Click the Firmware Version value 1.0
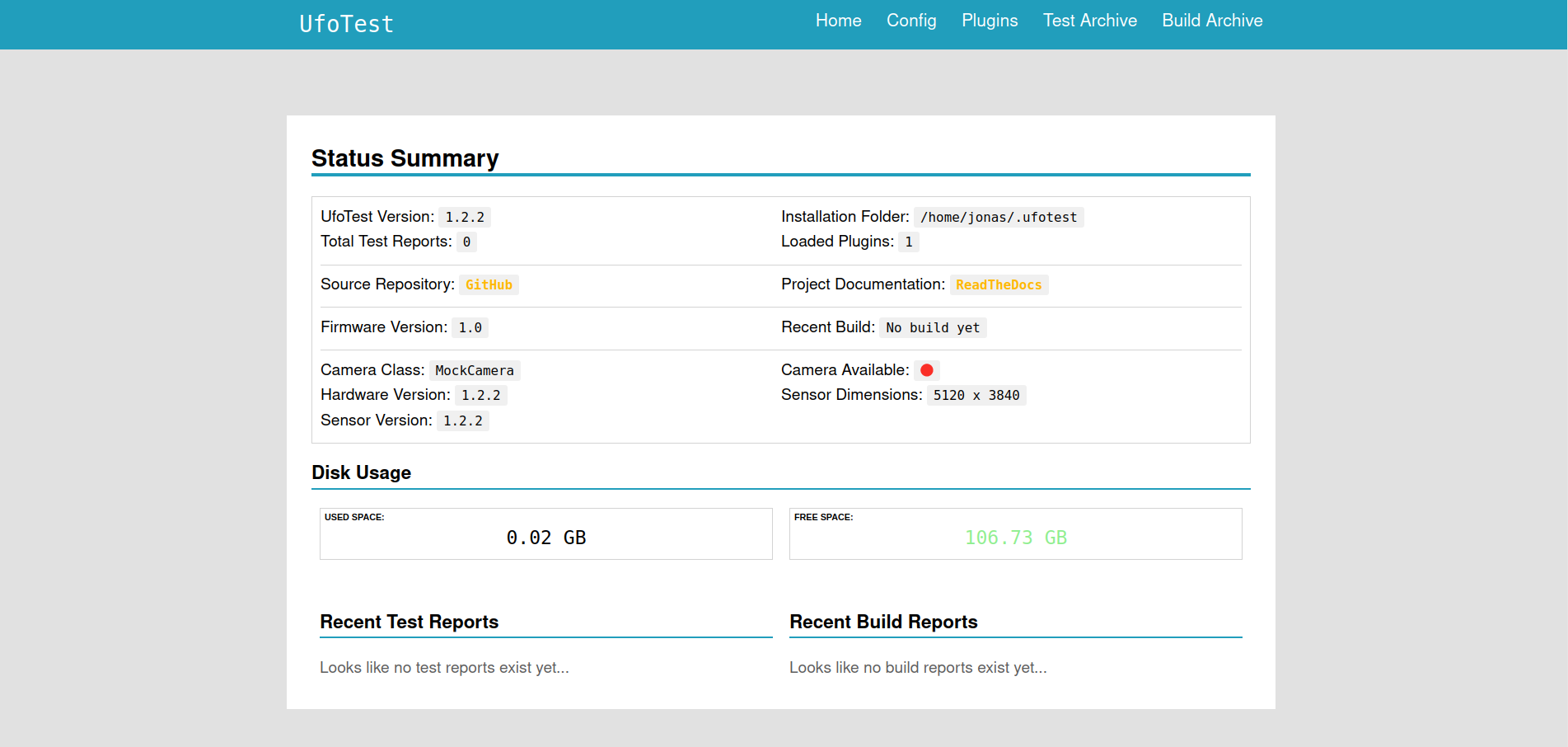 click(470, 327)
